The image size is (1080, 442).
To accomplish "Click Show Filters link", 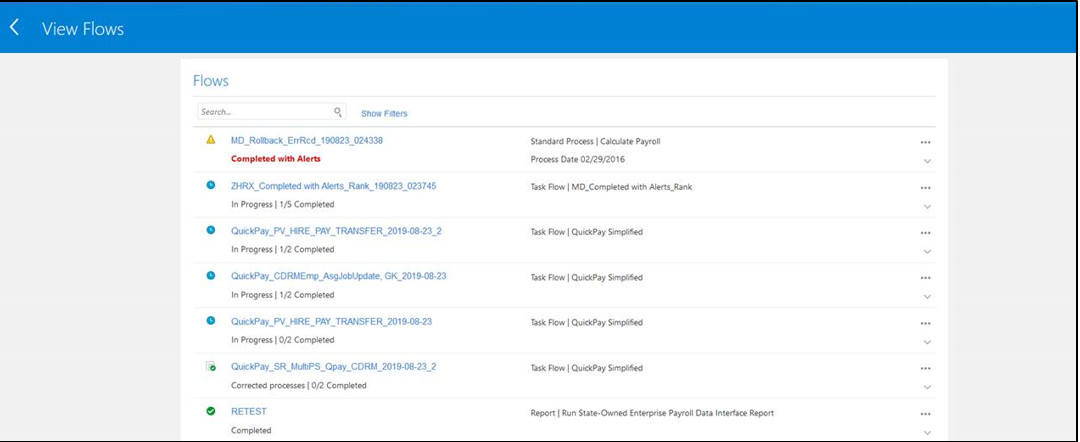I will pos(384,114).
